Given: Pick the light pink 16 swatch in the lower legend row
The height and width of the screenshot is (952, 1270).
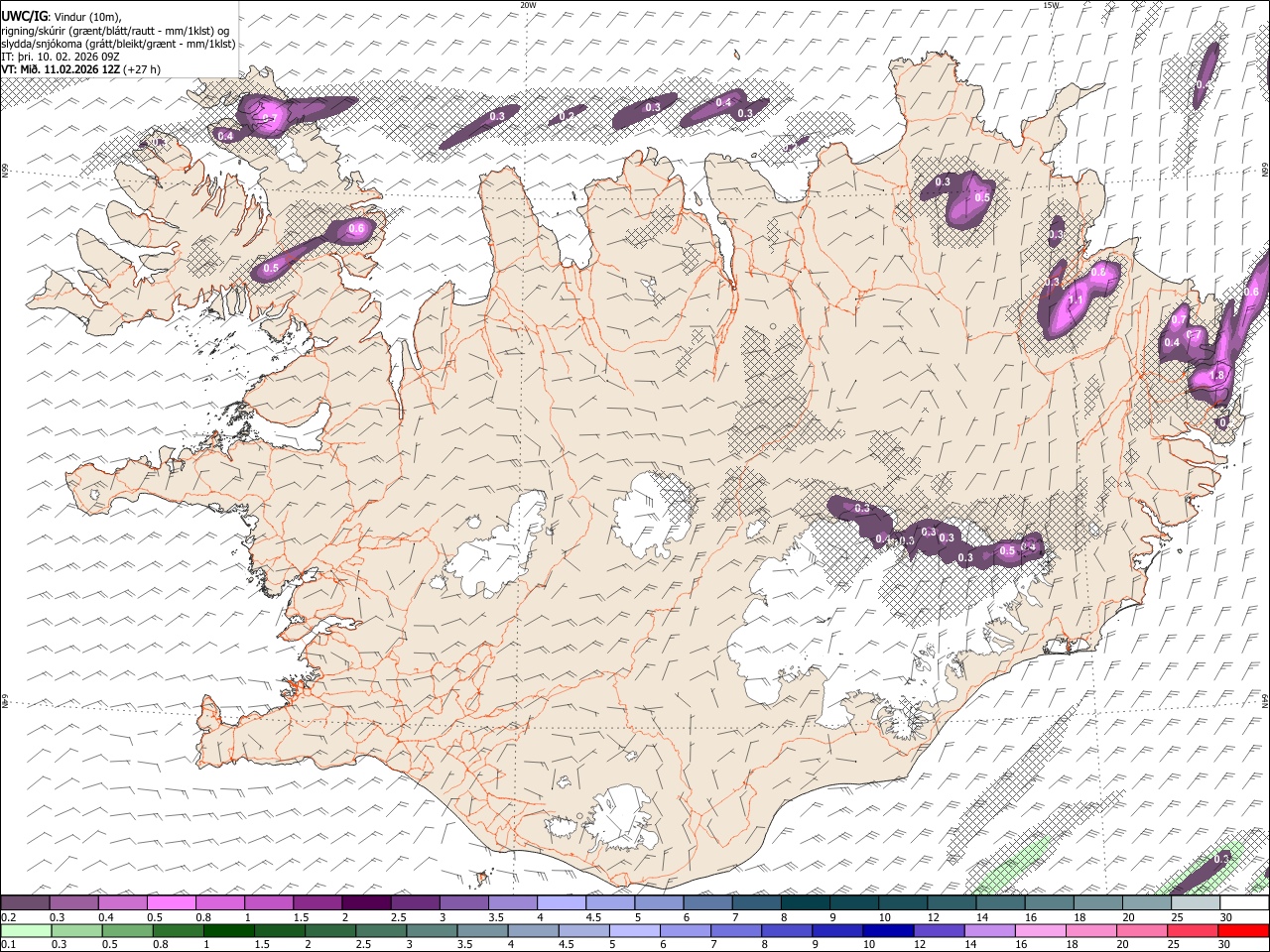Looking at the screenshot, I should click(x=1041, y=930).
